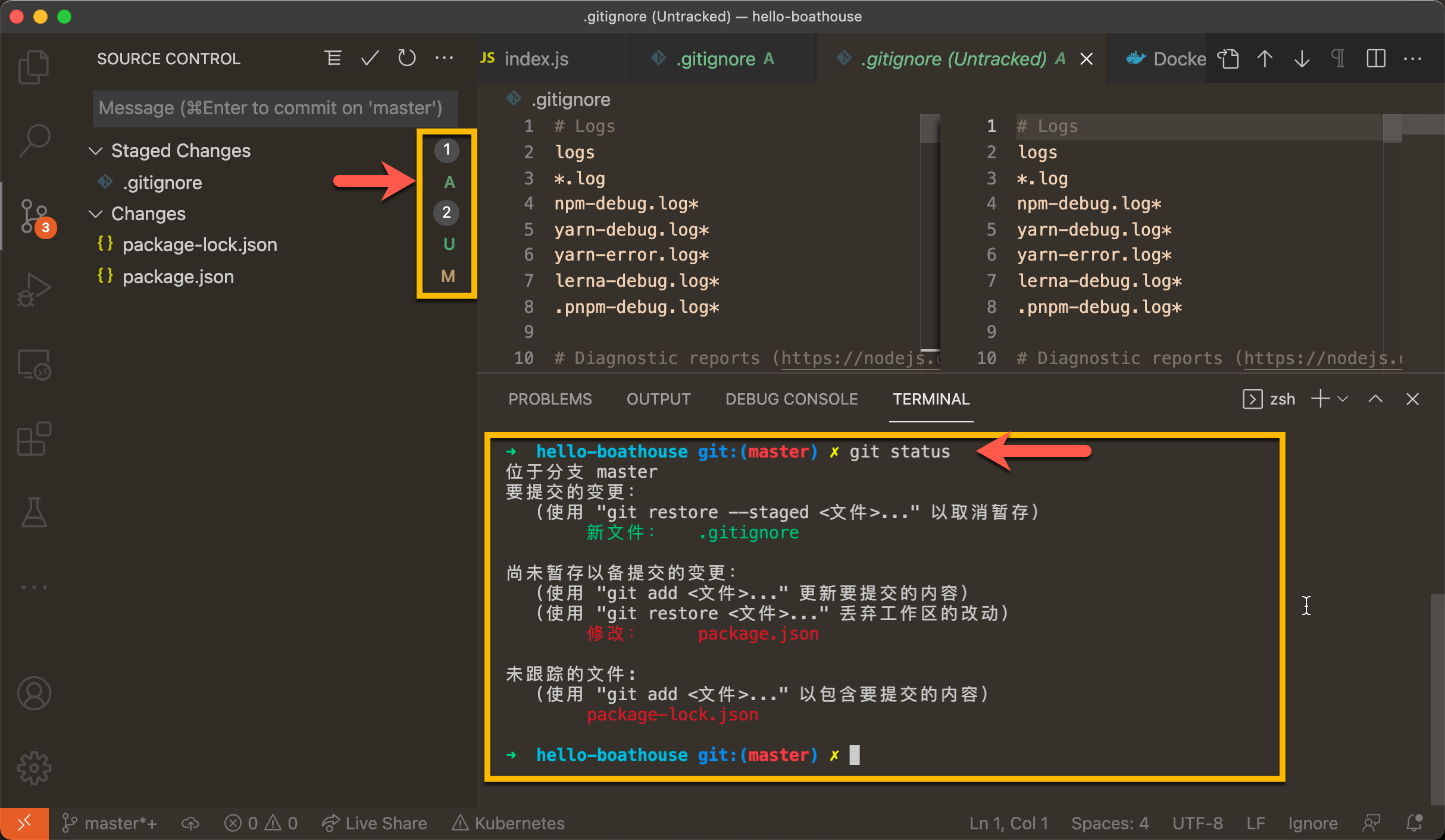Screen dimensions: 1445x840
Task: Open the Explorer view in activity bar
Action: pyautogui.click(x=34, y=67)
